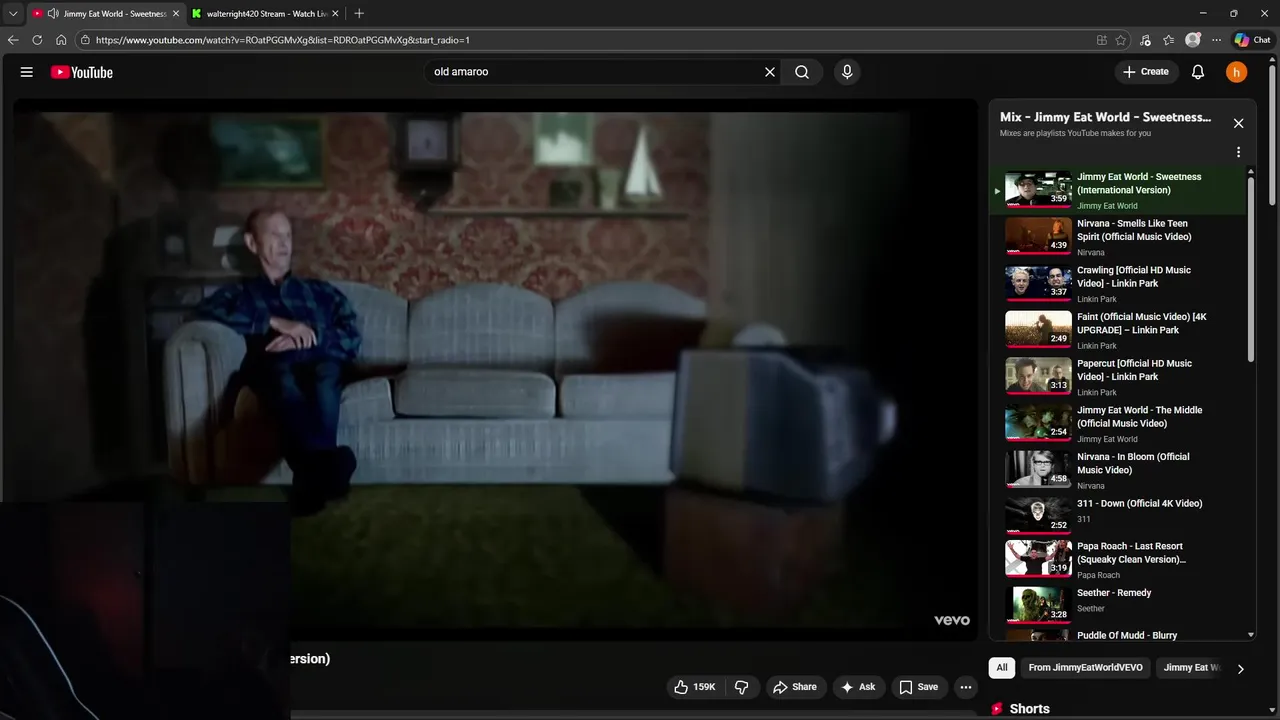This screenshot has width=1280, height=720.
Task: Mute tab via speaker icon
Action: [52, 13]
